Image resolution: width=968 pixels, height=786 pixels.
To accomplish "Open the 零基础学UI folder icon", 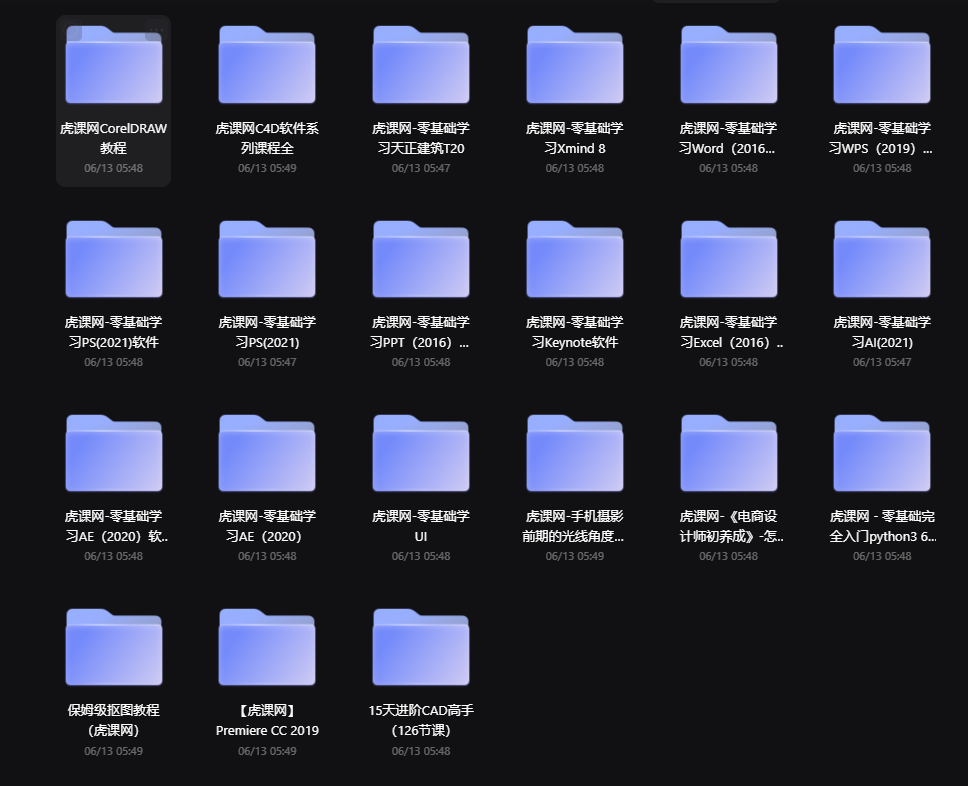I will 421,453.
